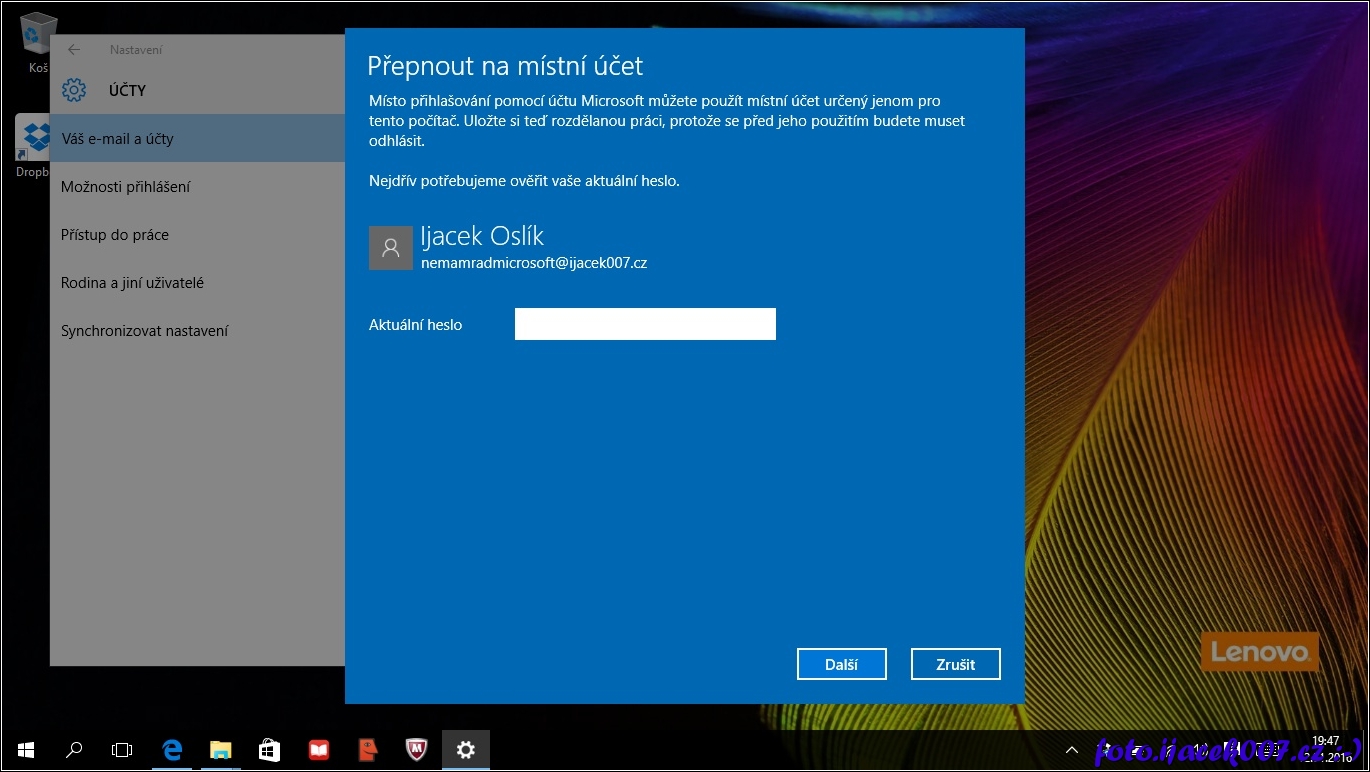
Task: Focus the Aktuální heslo password field
Action: pyautogui.click(x=645, y=324)
